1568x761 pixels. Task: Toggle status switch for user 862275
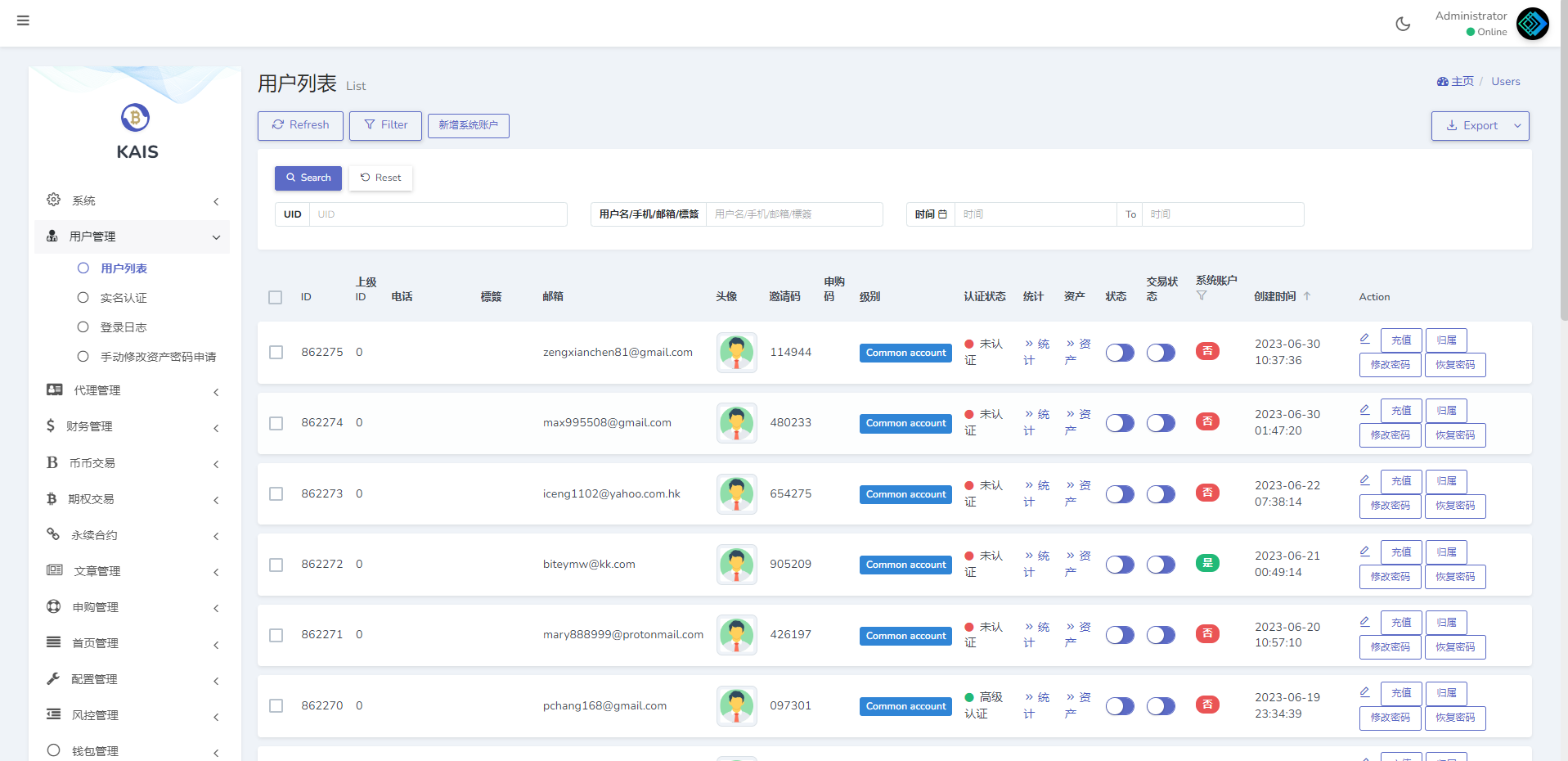coord(1120,353)
